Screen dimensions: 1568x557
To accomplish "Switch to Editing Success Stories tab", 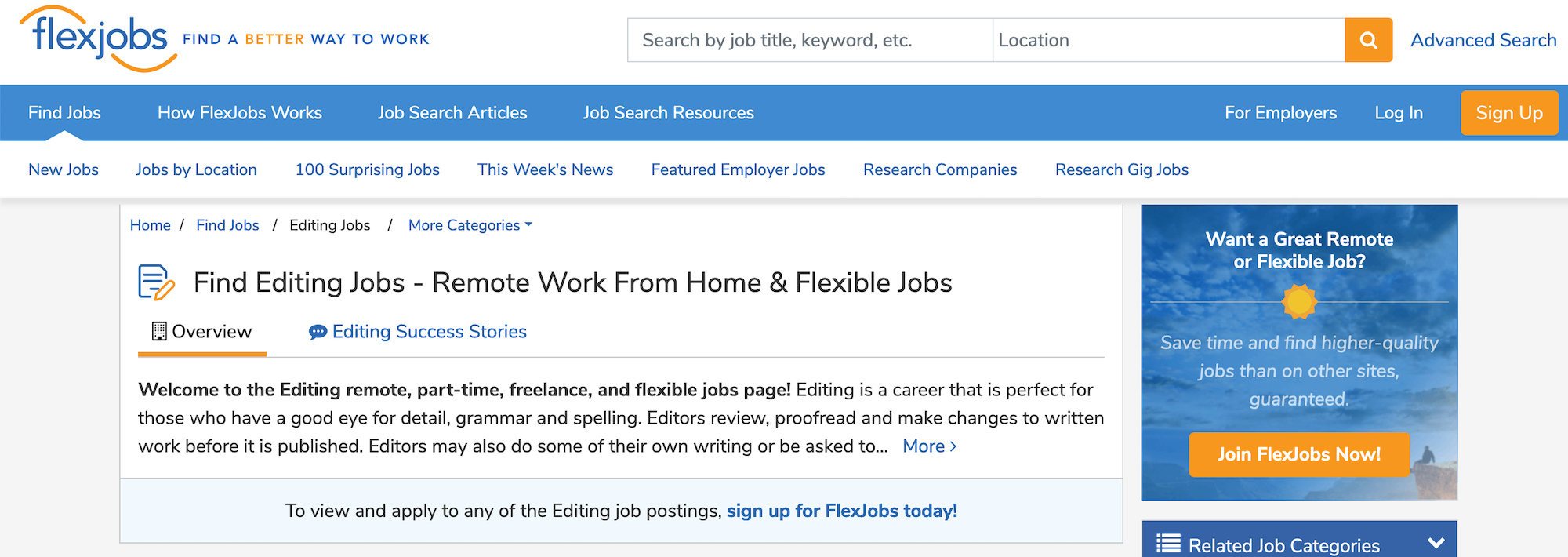I will pyautogui.click(x=429, y=332).
